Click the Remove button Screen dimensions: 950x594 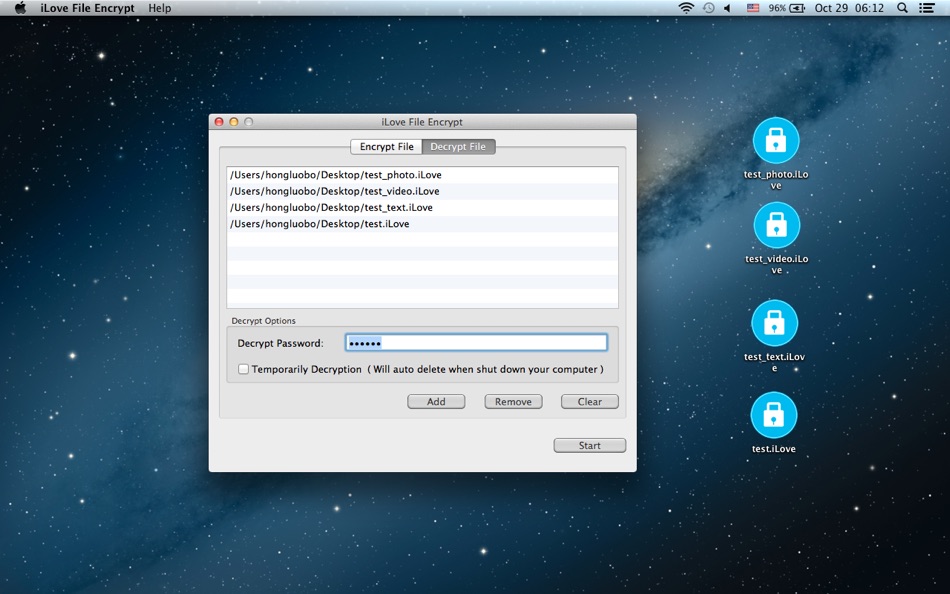click(x=513, y=402)
